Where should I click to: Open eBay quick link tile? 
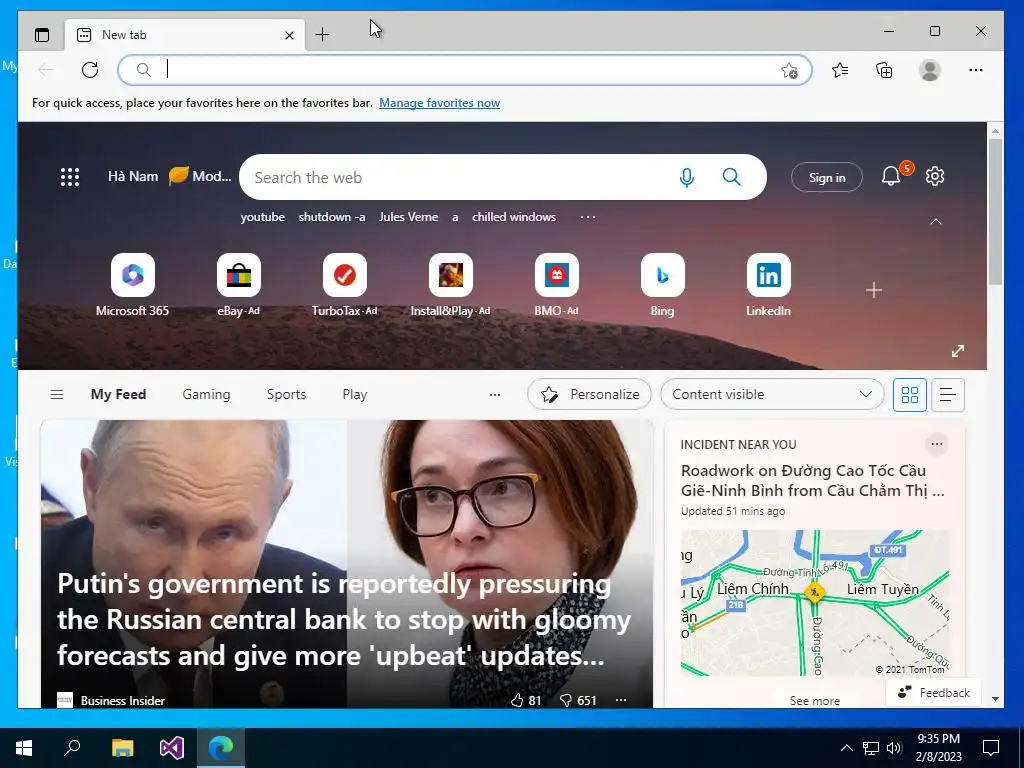pyautogui.click(x=238, y=285)
